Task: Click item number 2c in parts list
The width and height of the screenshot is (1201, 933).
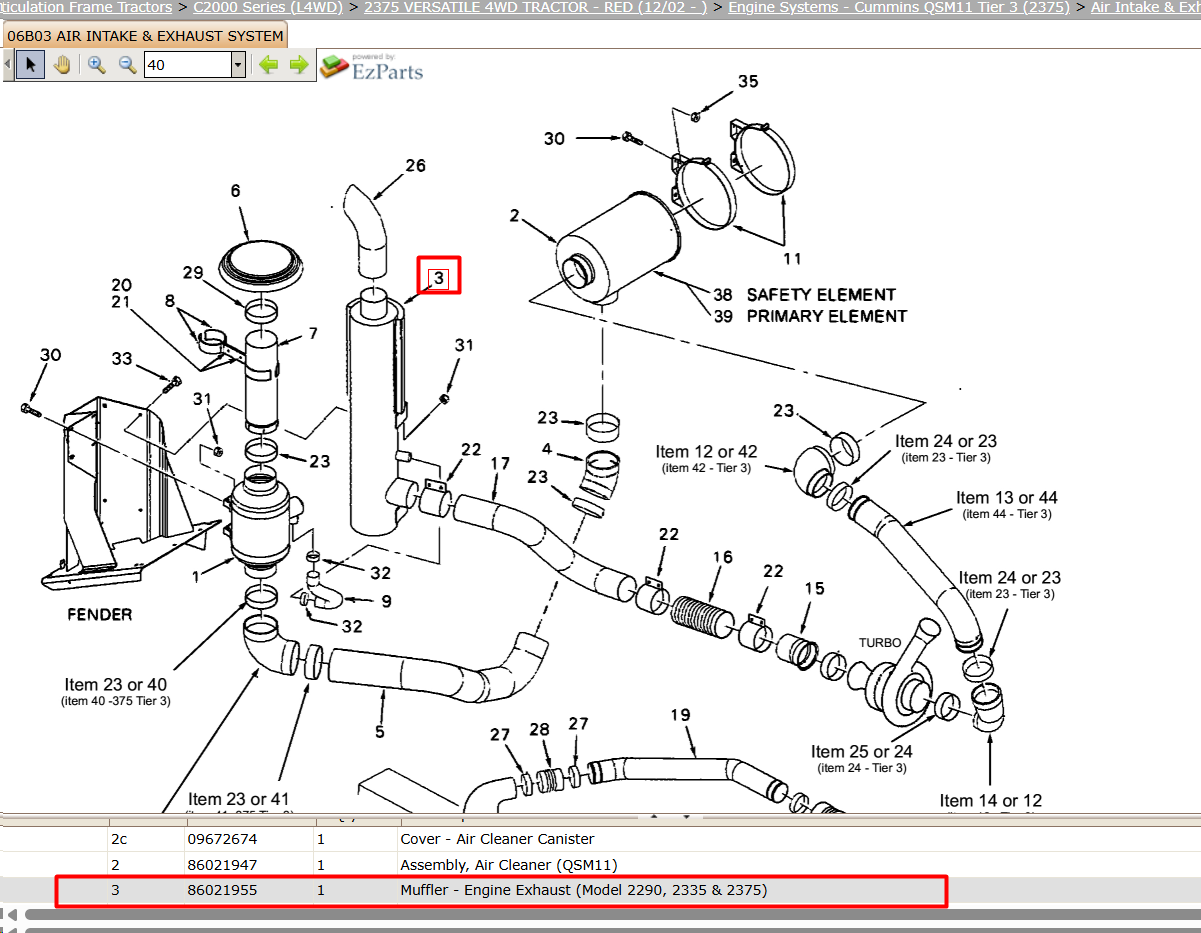Action: click(x=119, y=839)
